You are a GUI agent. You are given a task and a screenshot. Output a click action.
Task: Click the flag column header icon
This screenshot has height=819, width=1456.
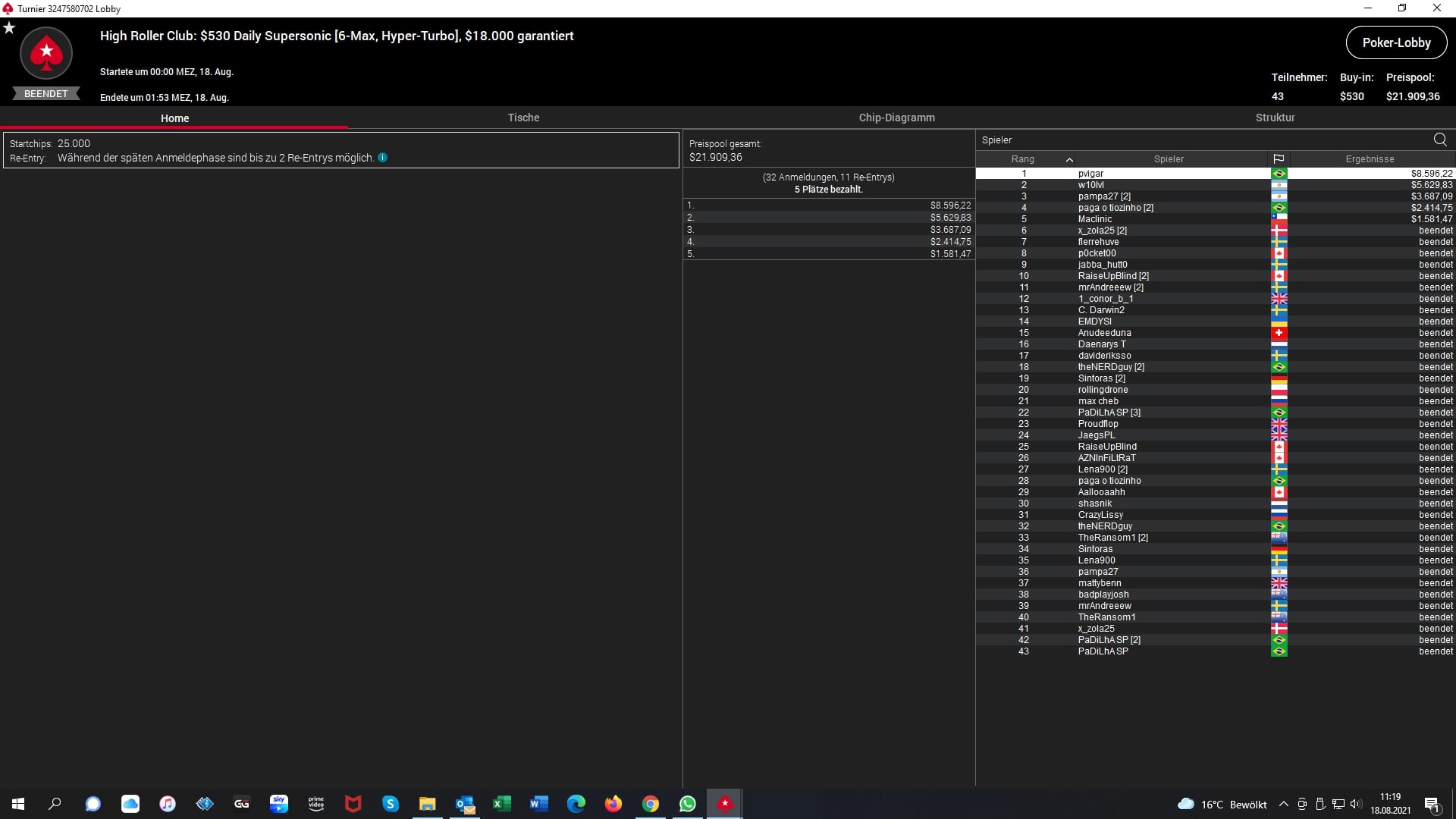pos(1279,159)
